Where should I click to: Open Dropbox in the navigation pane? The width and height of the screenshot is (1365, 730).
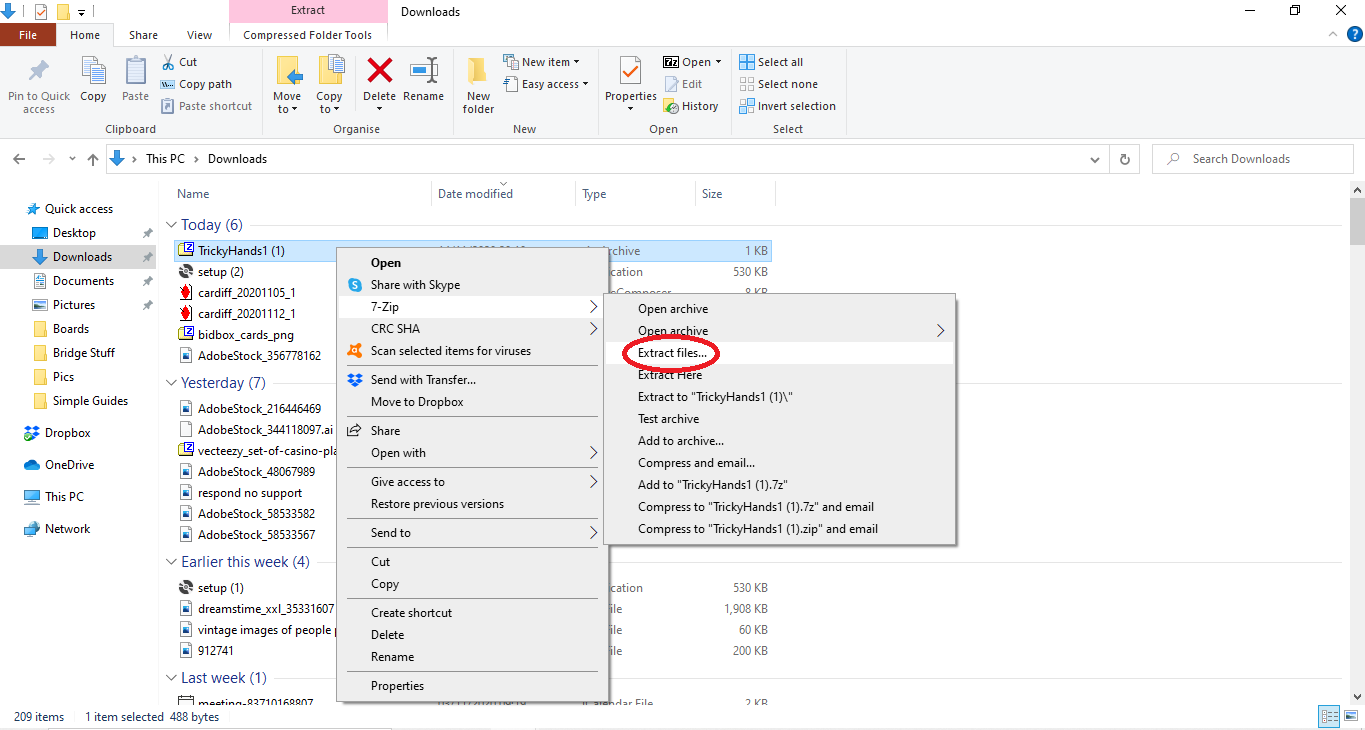tap(67, 433)
